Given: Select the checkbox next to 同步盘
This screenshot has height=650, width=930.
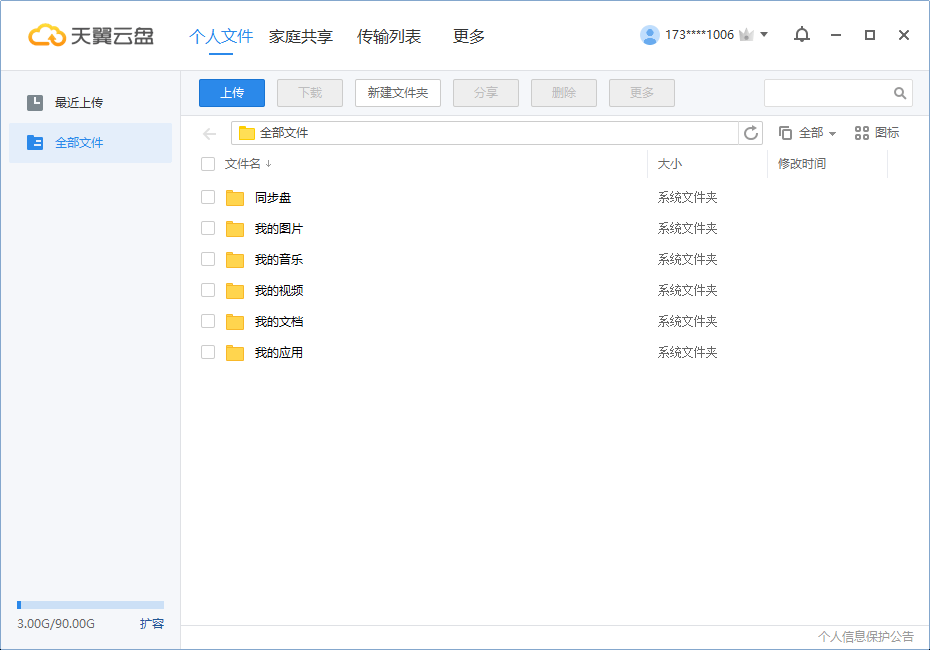Looking at the screenshot, I should pos(208,197).
